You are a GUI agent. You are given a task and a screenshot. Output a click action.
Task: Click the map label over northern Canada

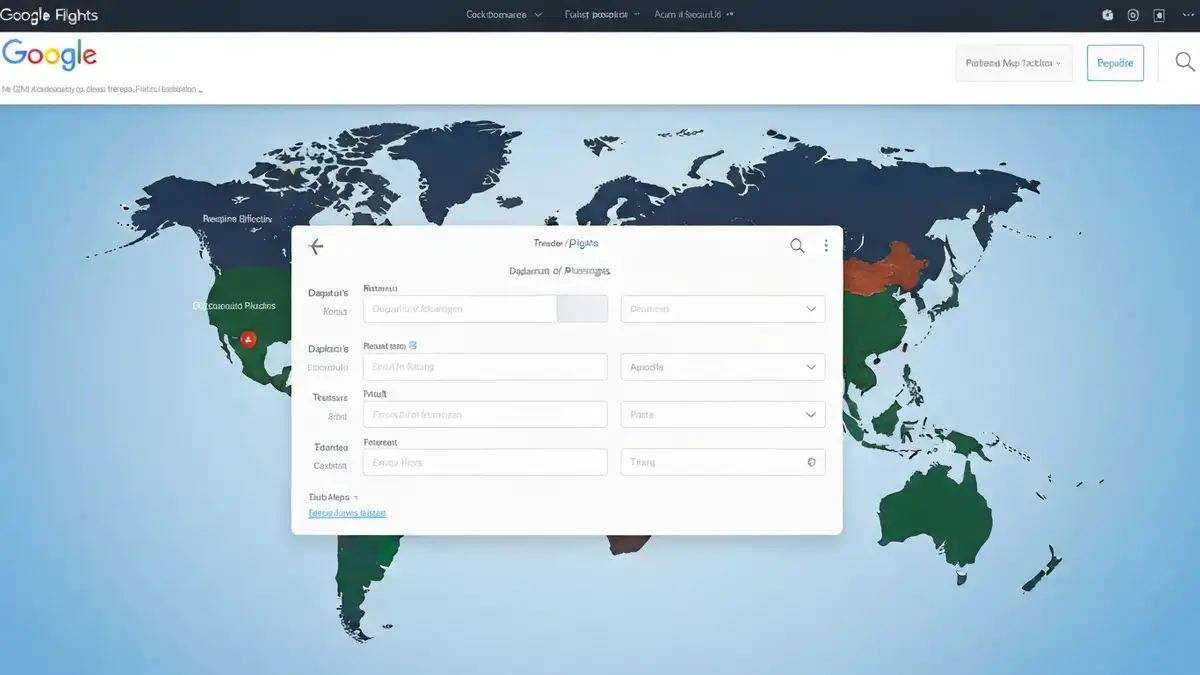[x=237, y=218]
